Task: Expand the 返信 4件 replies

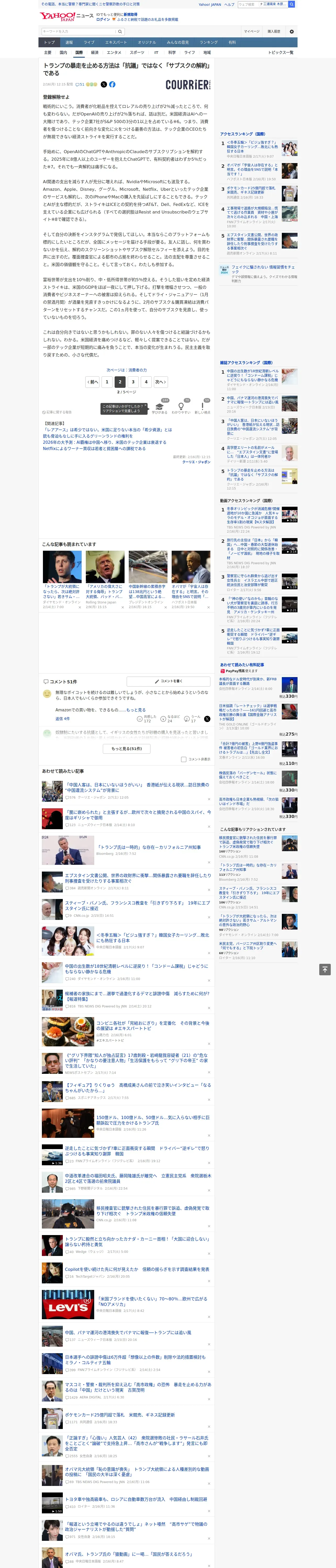Action: pos(62,719)
